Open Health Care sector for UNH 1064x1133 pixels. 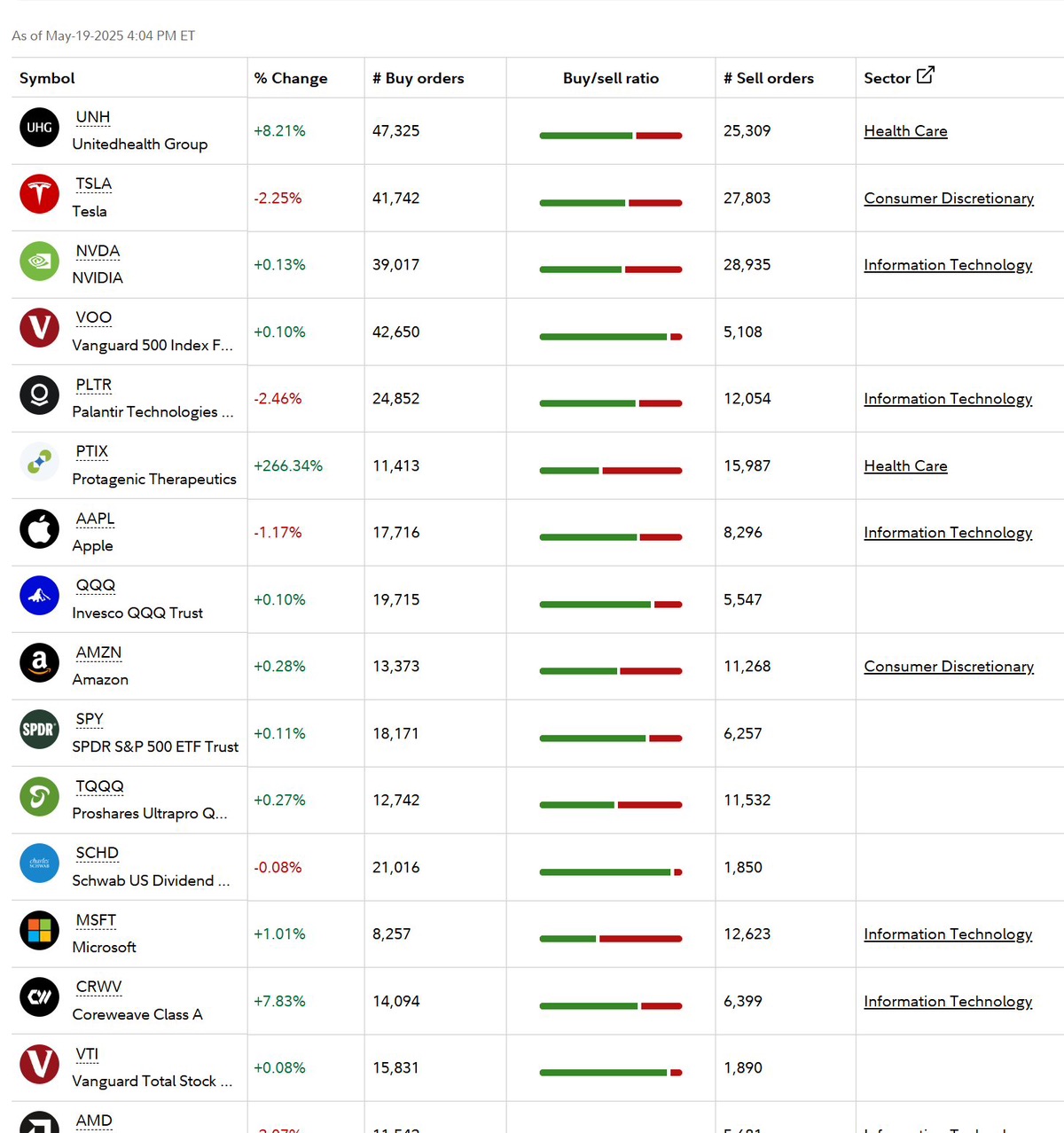click(905, 131)
